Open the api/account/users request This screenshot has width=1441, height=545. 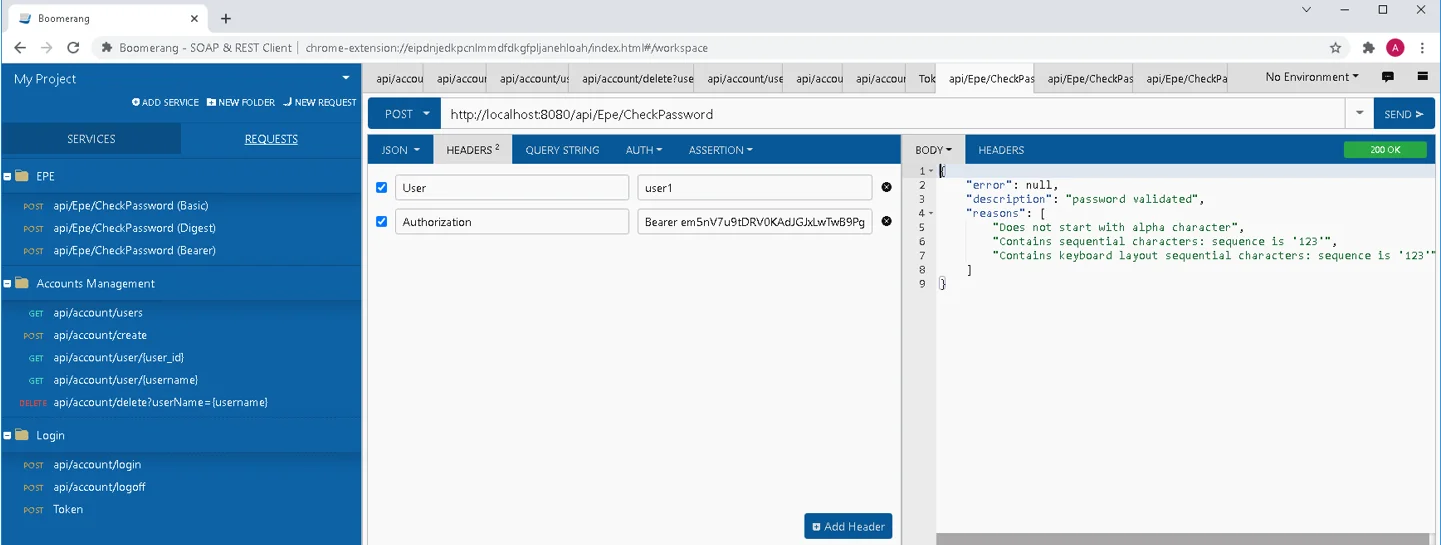point(98,313)
